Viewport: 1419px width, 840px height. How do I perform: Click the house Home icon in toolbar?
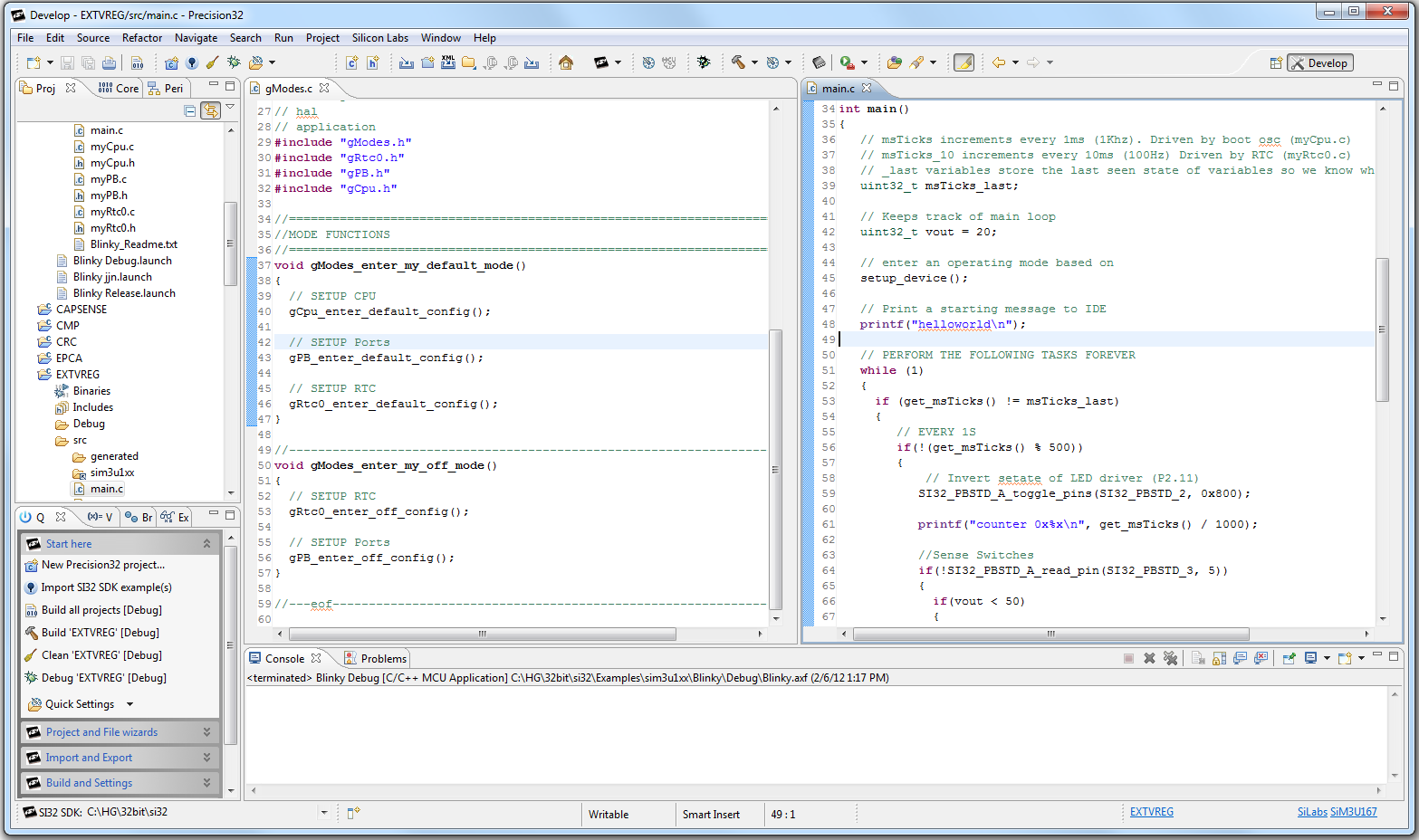pyautogui.click(x=566, y=62)
